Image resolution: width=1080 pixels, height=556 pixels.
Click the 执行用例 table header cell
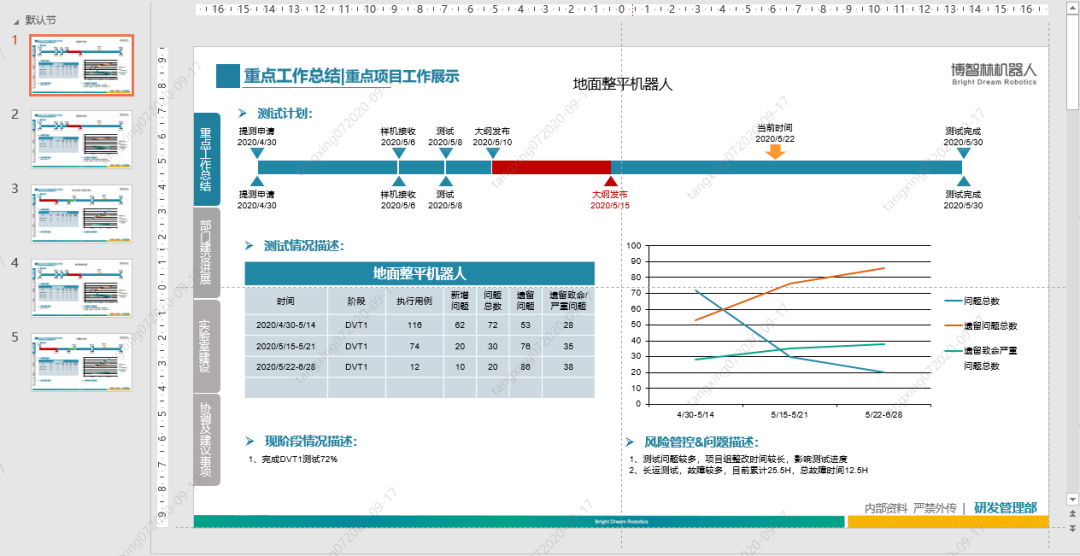(x=414, y=300)
